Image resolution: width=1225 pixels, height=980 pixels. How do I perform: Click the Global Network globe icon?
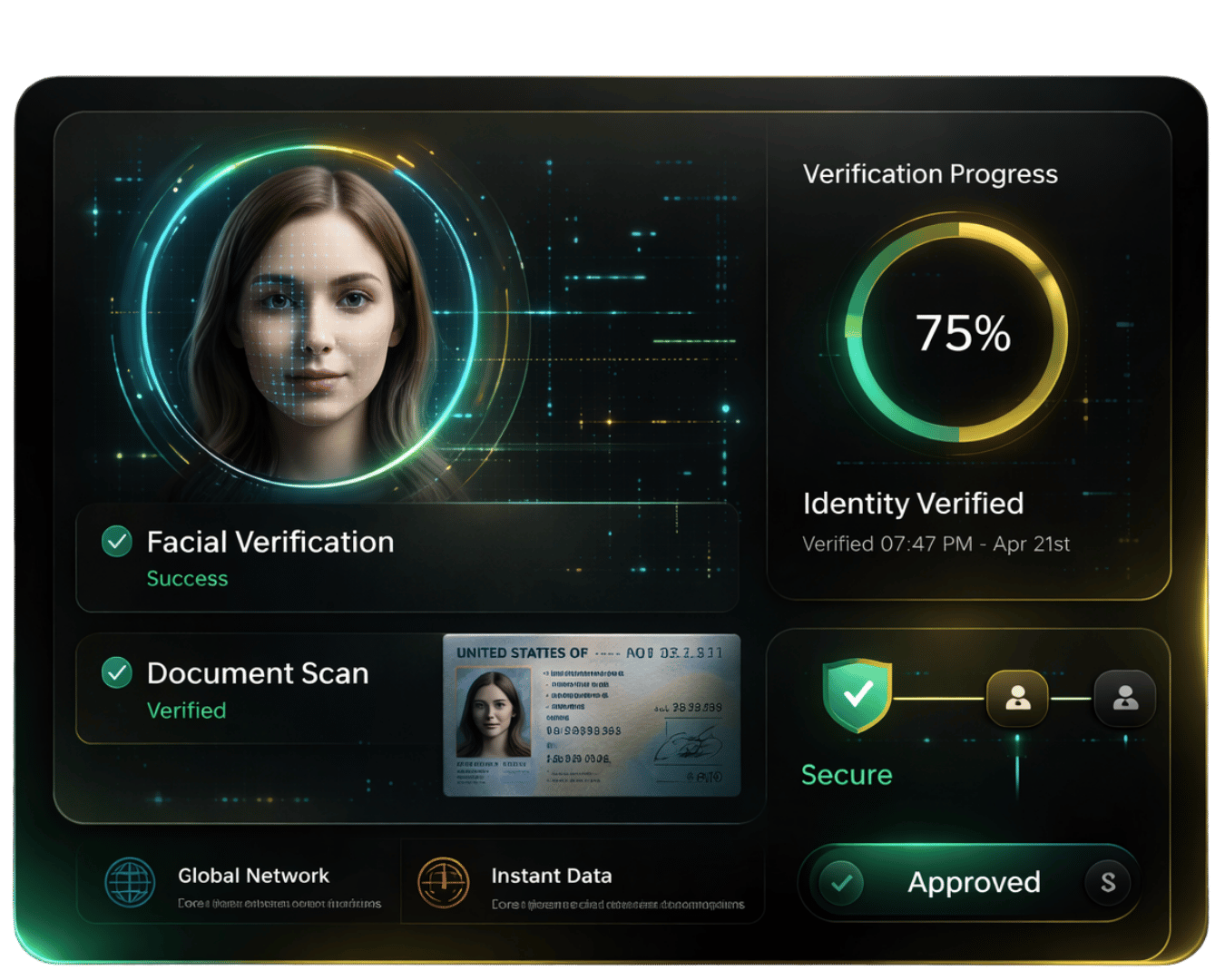(x=130, y=882)
